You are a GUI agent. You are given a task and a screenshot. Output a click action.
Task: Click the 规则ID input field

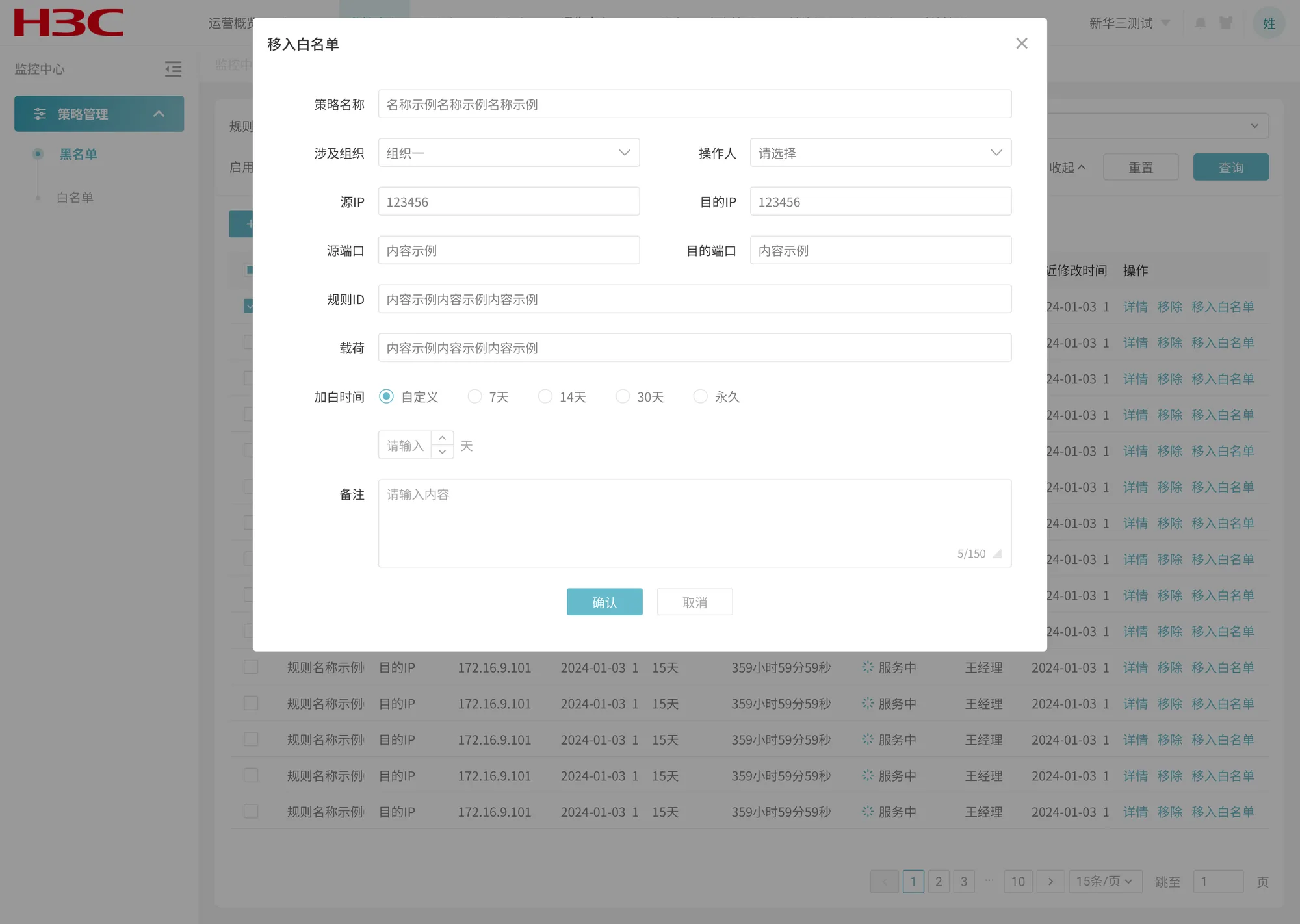695,299
